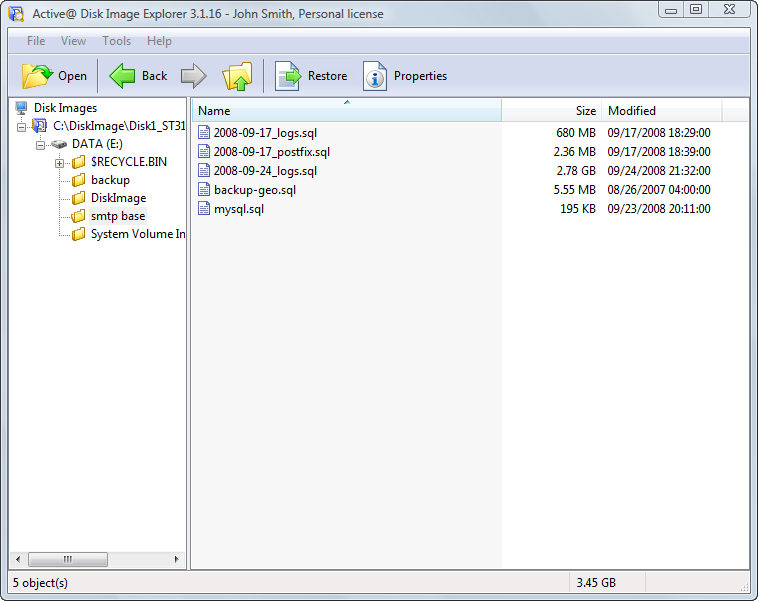Open the Tools menu
This screenshot has width=758, height=601.
pyautogui.click(x=117, y=41)
